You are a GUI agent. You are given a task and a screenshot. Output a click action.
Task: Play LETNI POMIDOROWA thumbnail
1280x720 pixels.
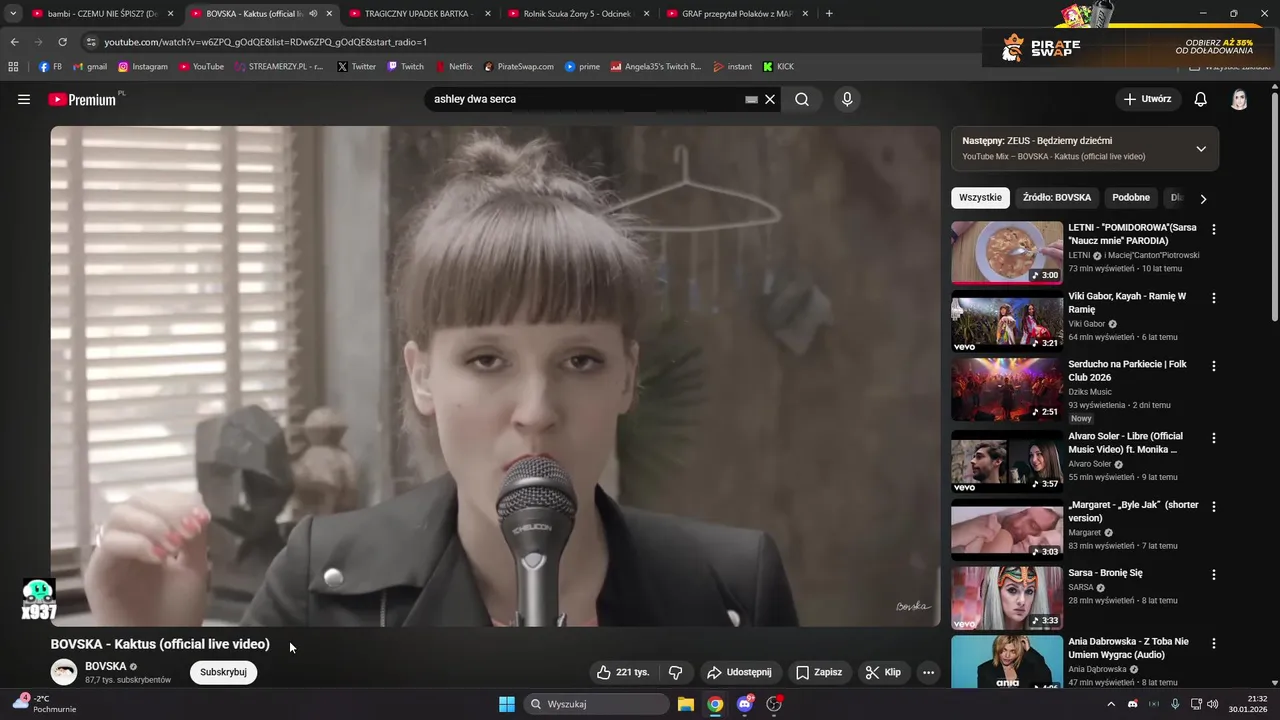(1007, 252)
